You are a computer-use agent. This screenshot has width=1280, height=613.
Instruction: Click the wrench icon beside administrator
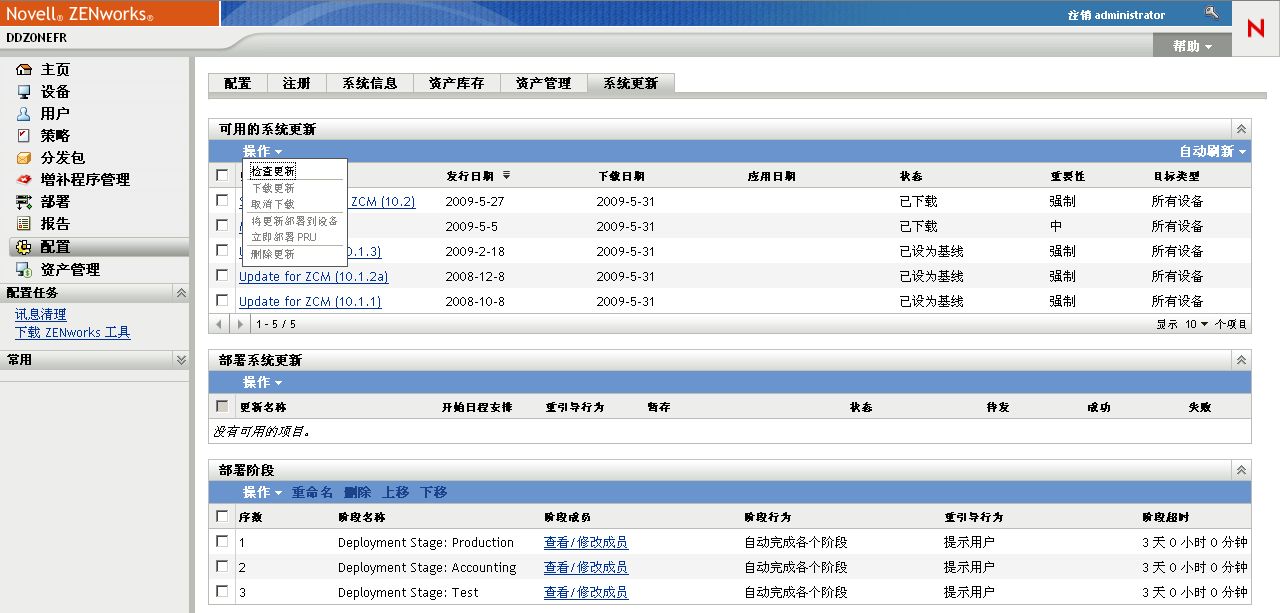pos(1212,14)
